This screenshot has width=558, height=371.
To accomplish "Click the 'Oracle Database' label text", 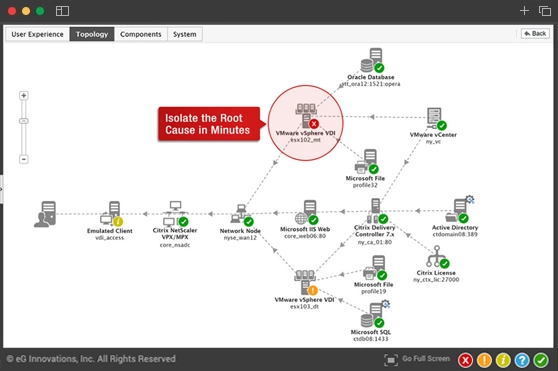I will 371,77.
